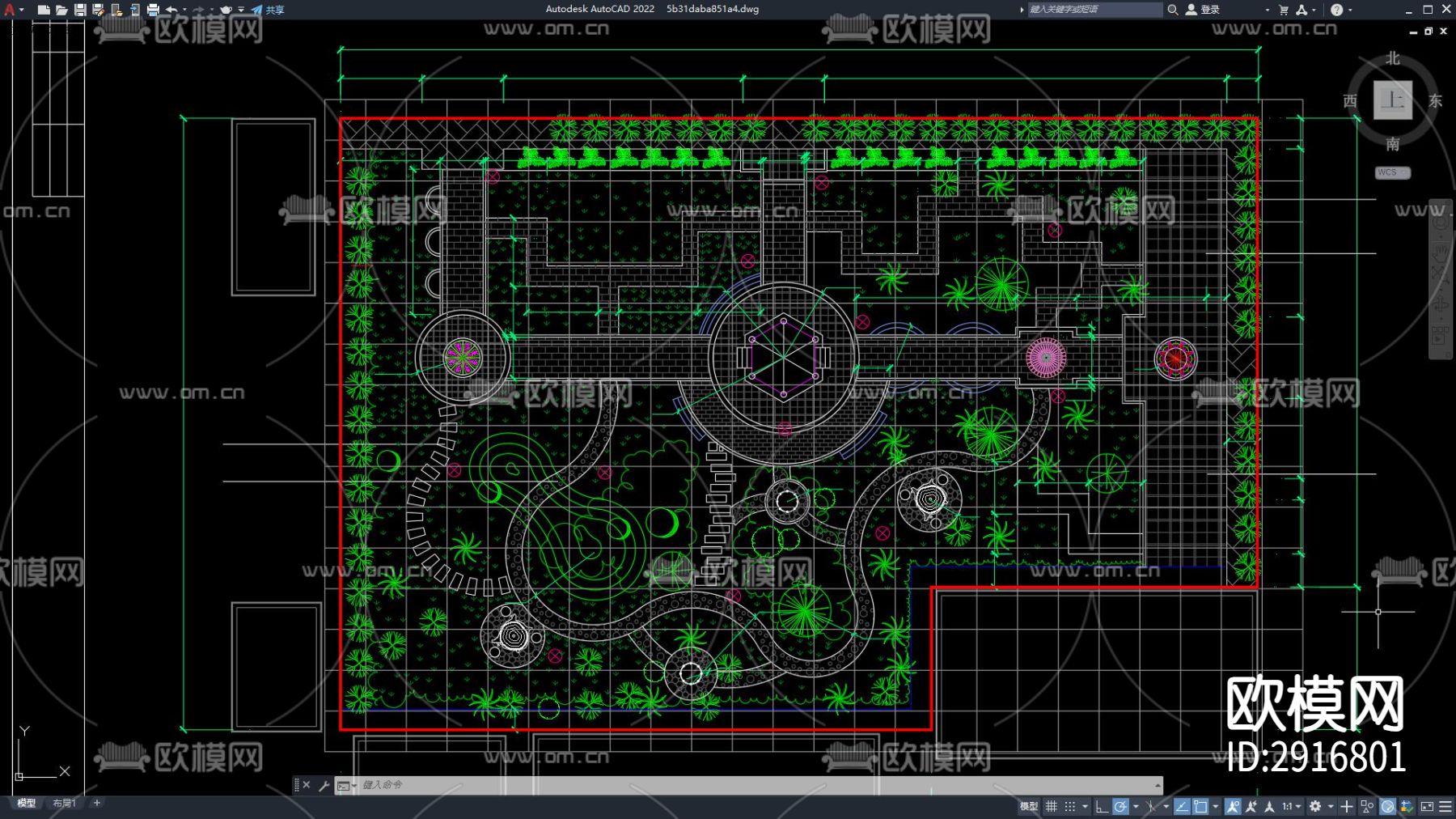Open the polar tracking angles dropdown

[x=1135, y=806]
